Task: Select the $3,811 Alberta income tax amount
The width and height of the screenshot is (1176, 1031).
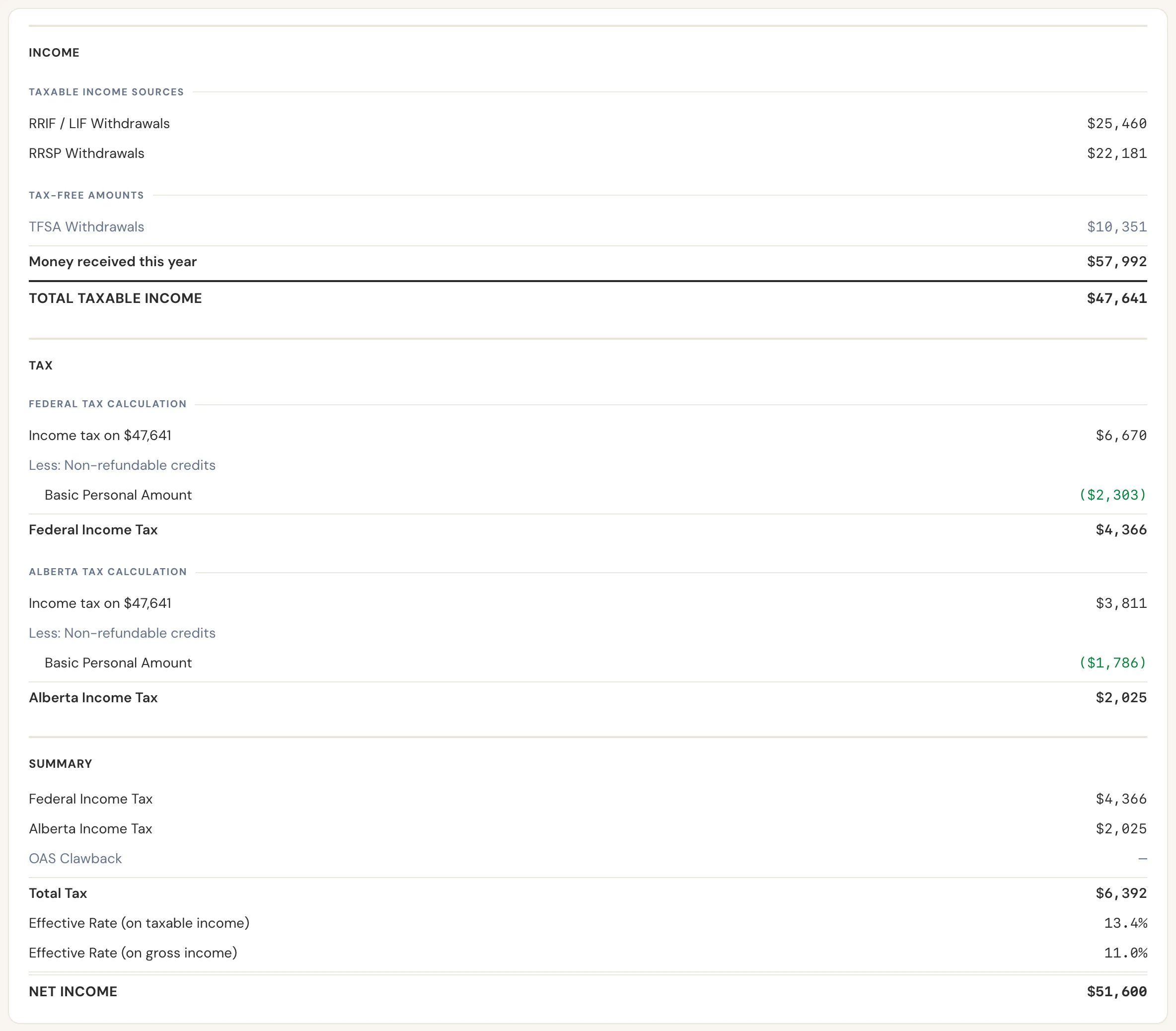Action: pos(1121,603)
